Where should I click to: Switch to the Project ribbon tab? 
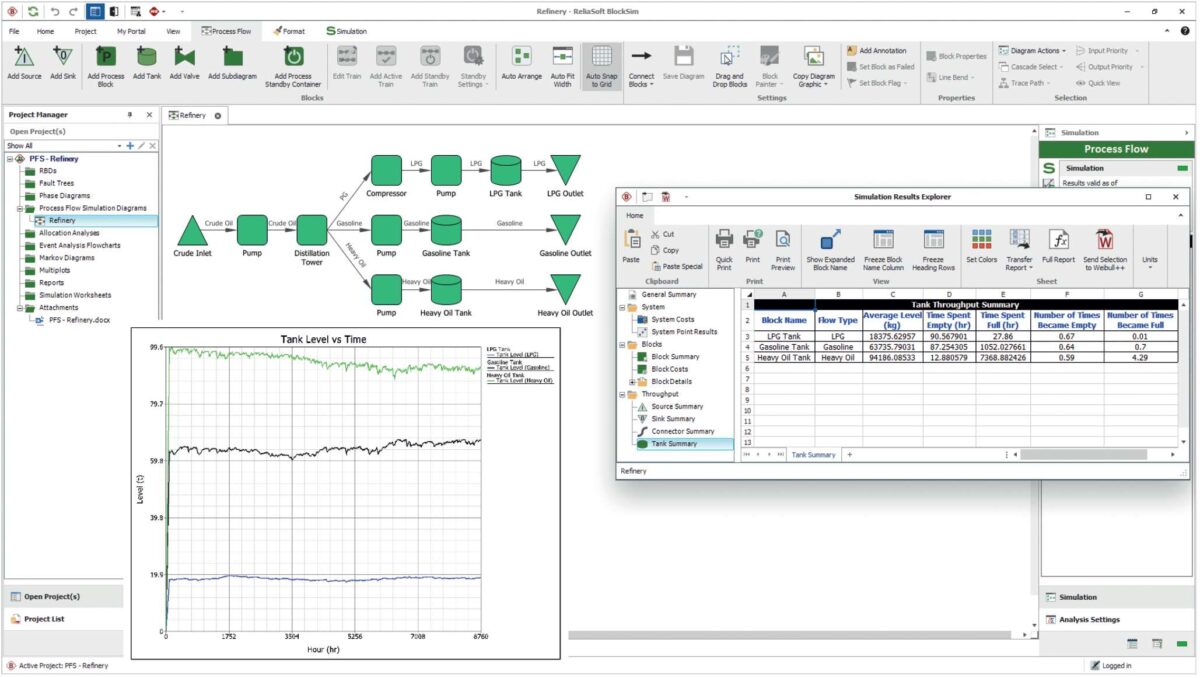(86, 31)
